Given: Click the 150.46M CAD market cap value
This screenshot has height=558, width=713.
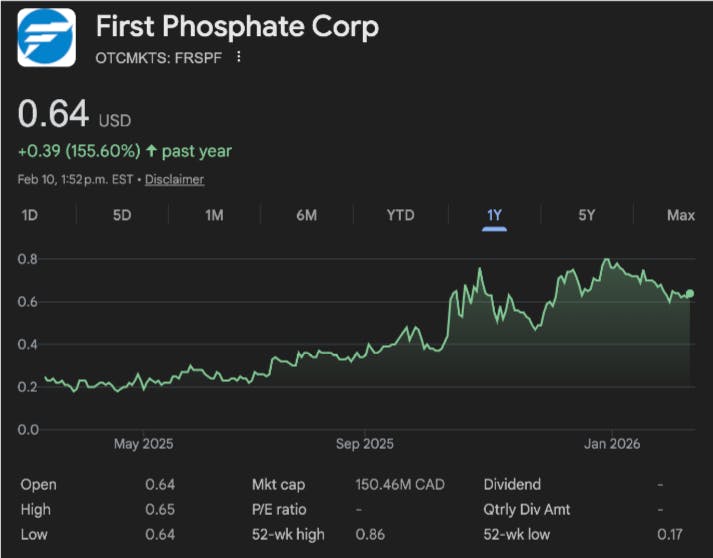Looking at the screenshot, I should pyautogui.click(x=400, y=484).
